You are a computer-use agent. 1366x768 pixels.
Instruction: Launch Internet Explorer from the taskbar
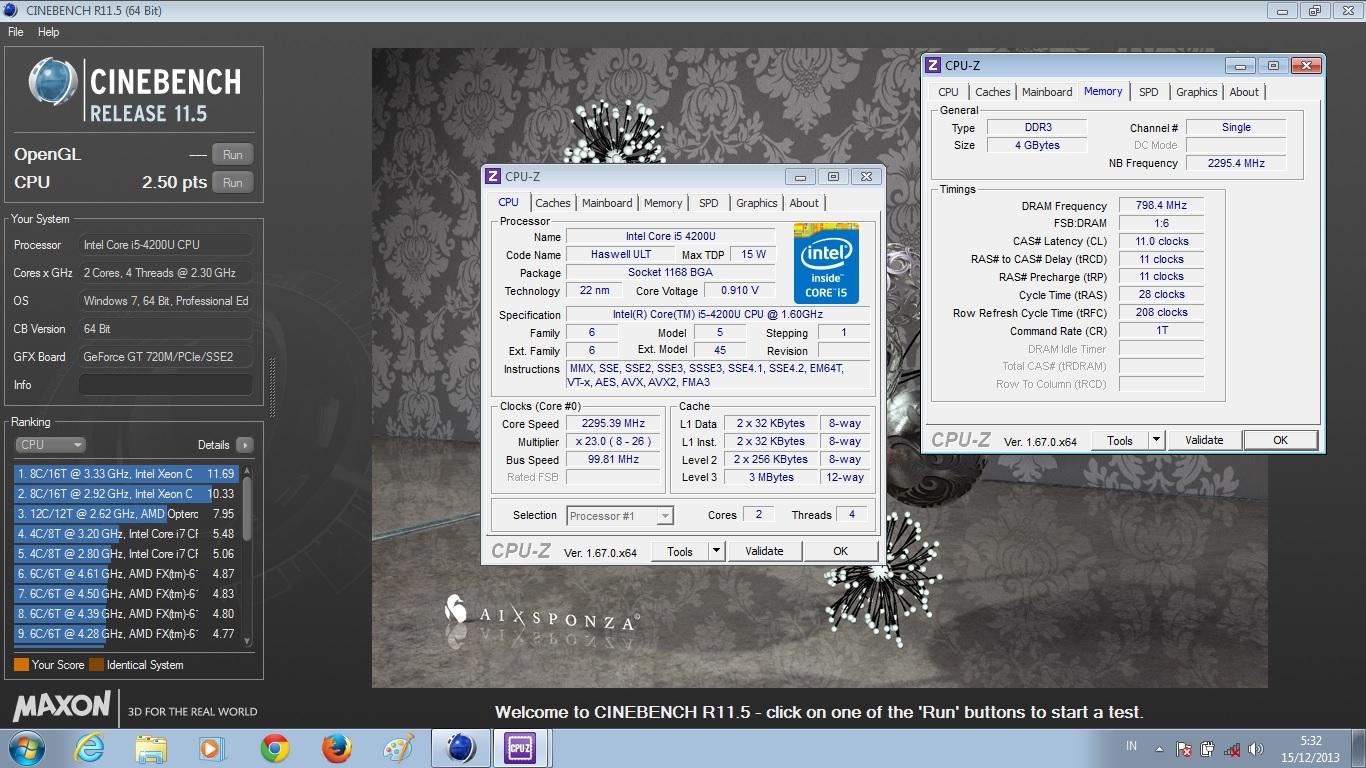89,748
